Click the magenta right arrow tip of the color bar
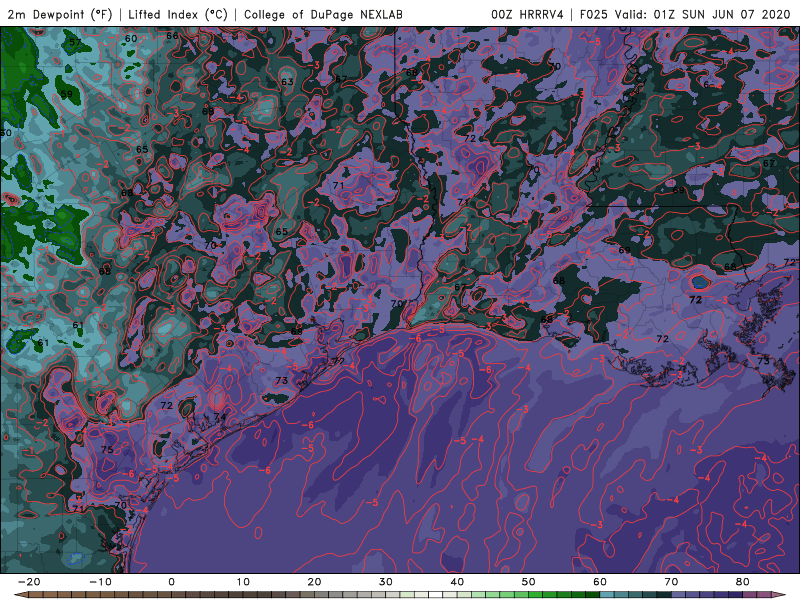This screenshot has height=600, width=800. [x=779, y=595]
